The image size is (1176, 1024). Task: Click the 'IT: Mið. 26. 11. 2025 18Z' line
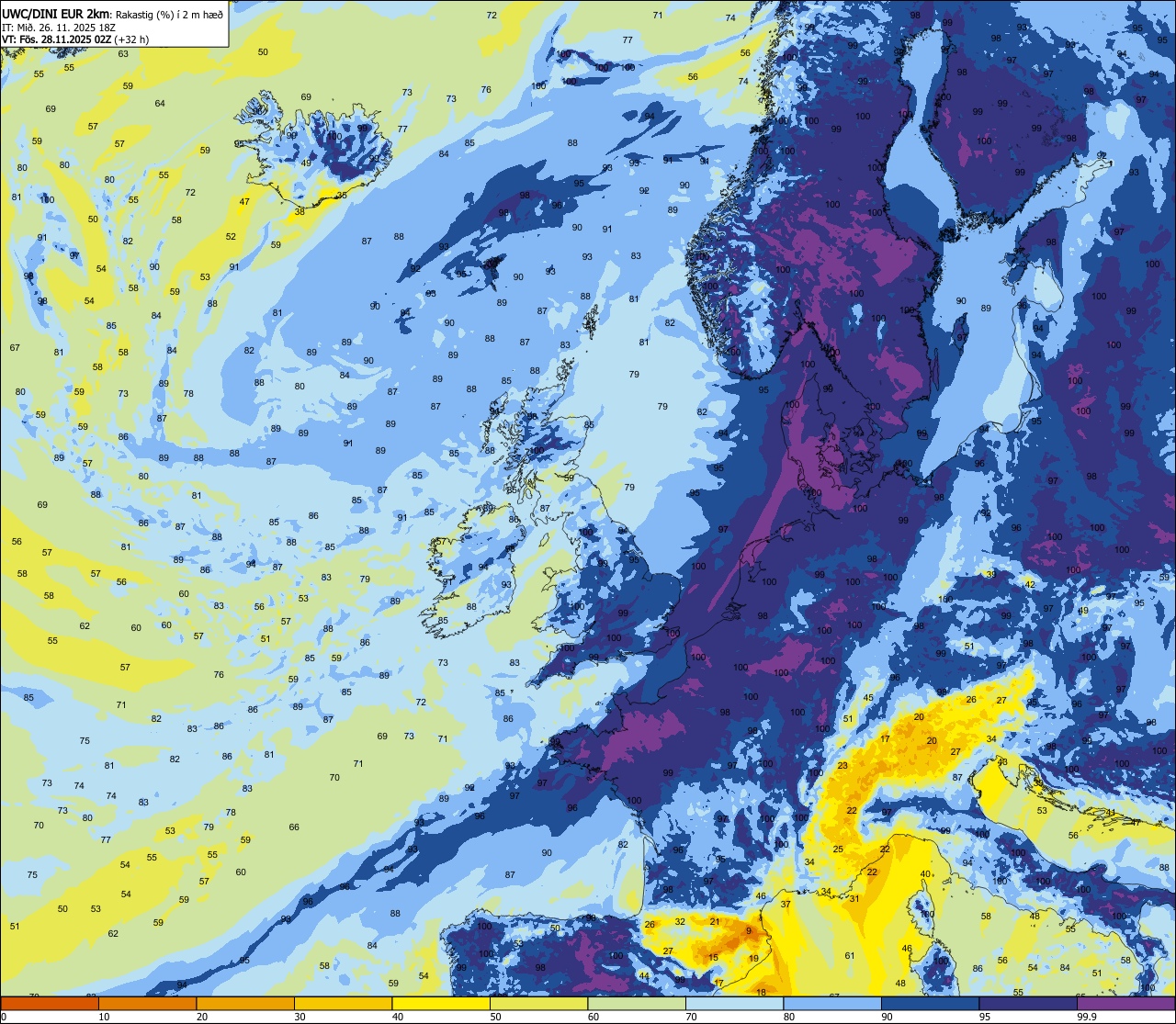click(x=61, y=27)
